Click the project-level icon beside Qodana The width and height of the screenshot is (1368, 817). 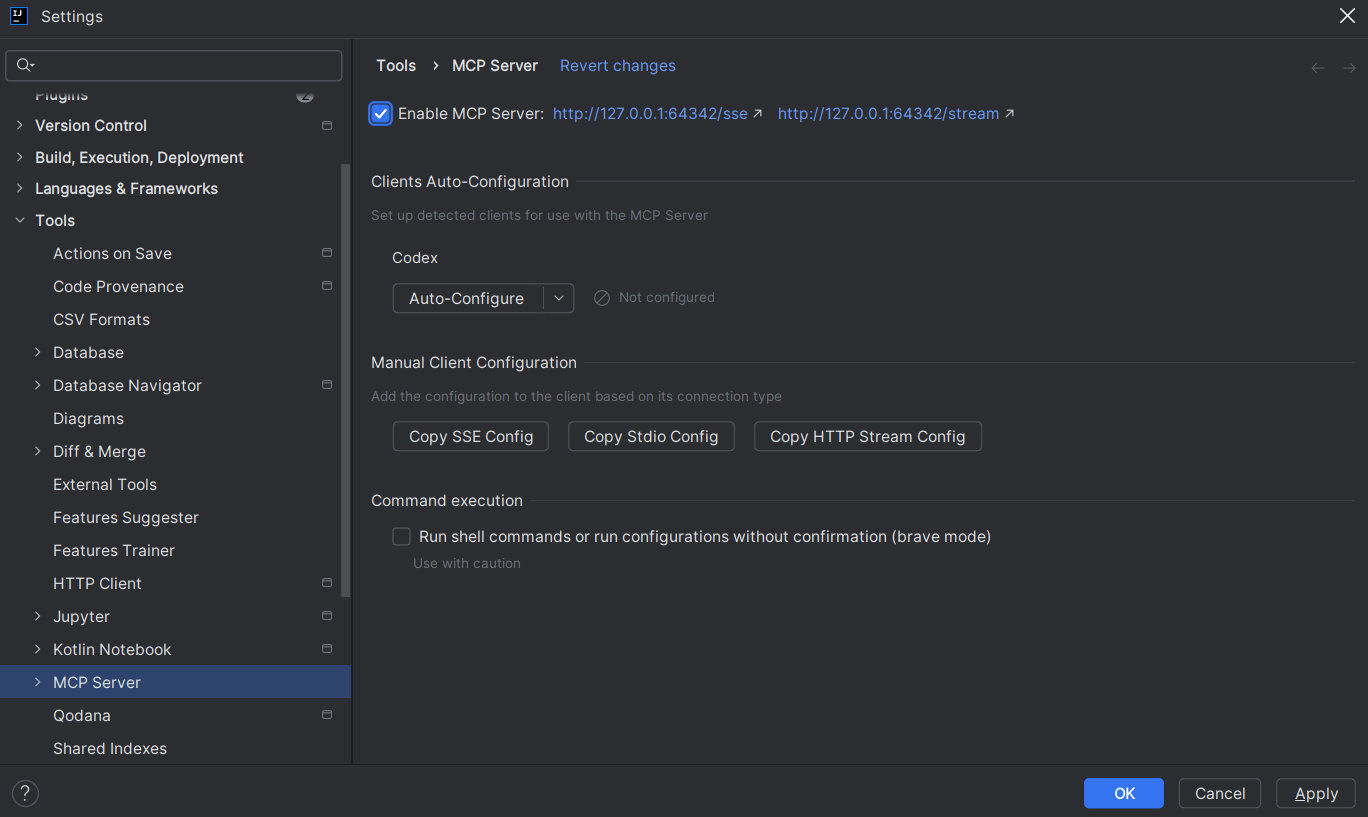[x=327, y=716]
